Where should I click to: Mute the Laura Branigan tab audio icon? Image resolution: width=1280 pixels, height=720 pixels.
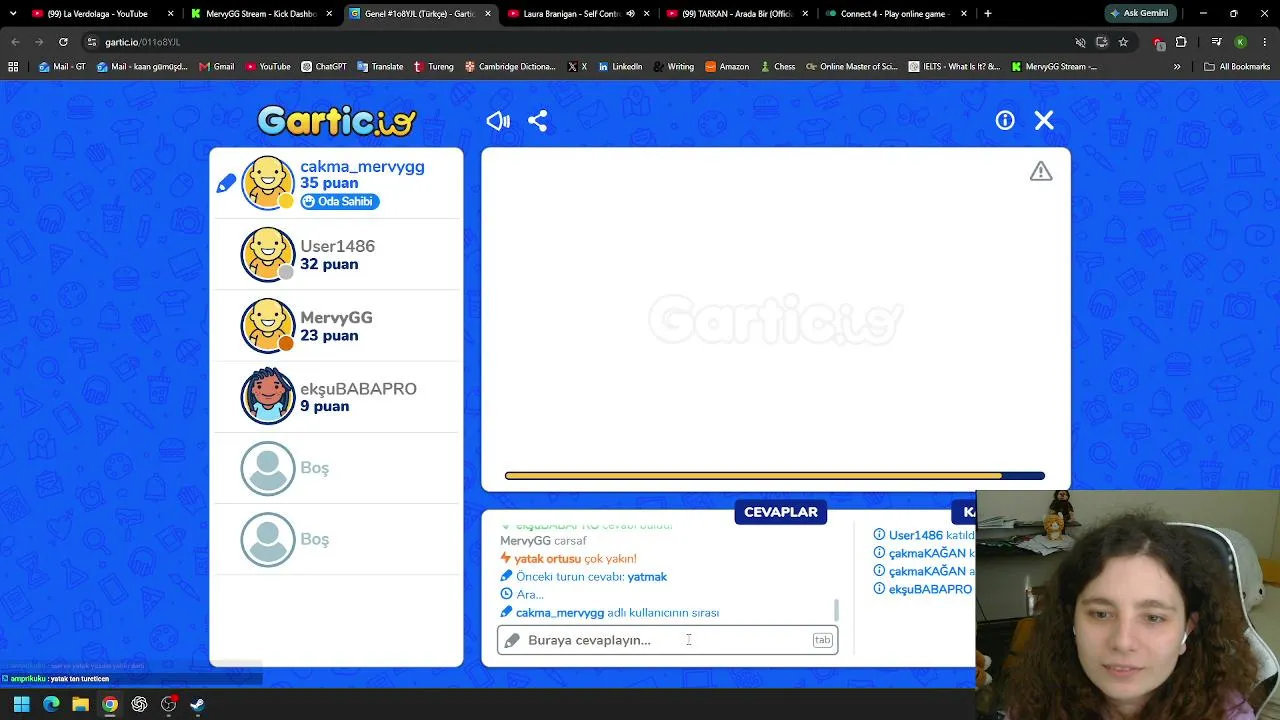click(x=630, y=14)
